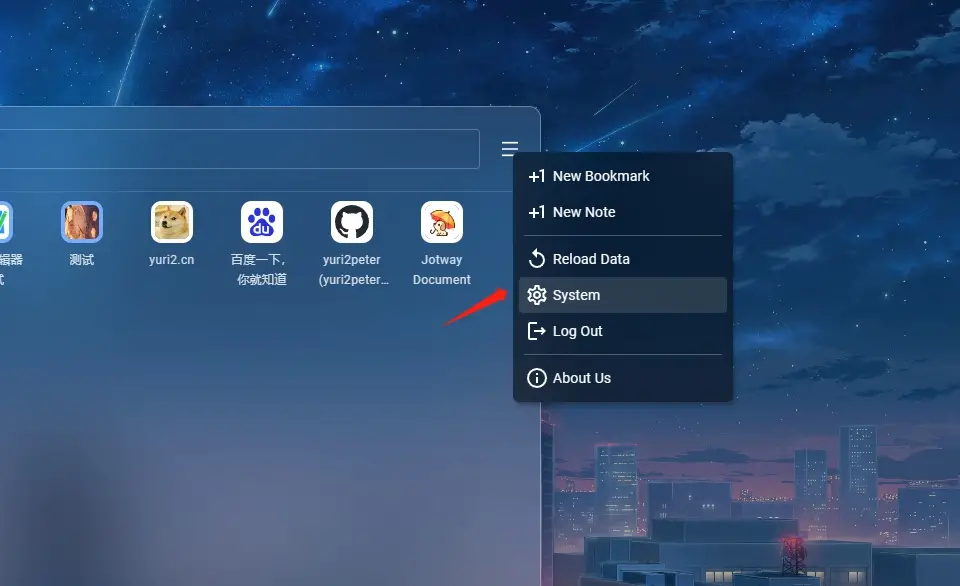This screenshot has width=960, height=586.
Task: Open the partially cut-off green bookmark icon
Action: pyautogui.click(x=4, y=222)
